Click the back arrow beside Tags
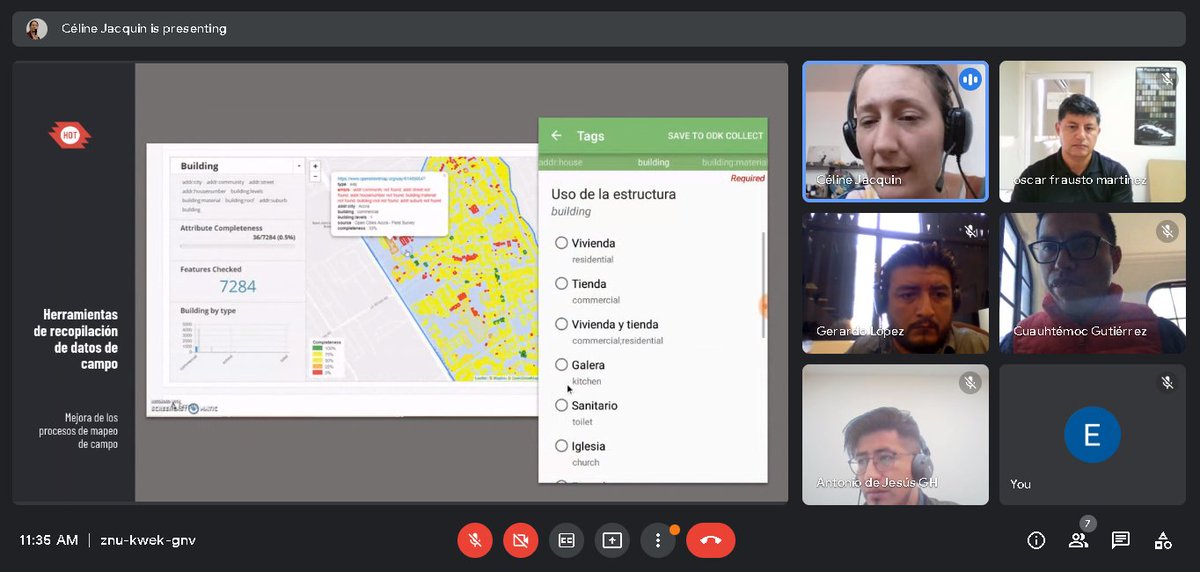The width and height of the screenshot is (1200, 572). pos(556,136)
